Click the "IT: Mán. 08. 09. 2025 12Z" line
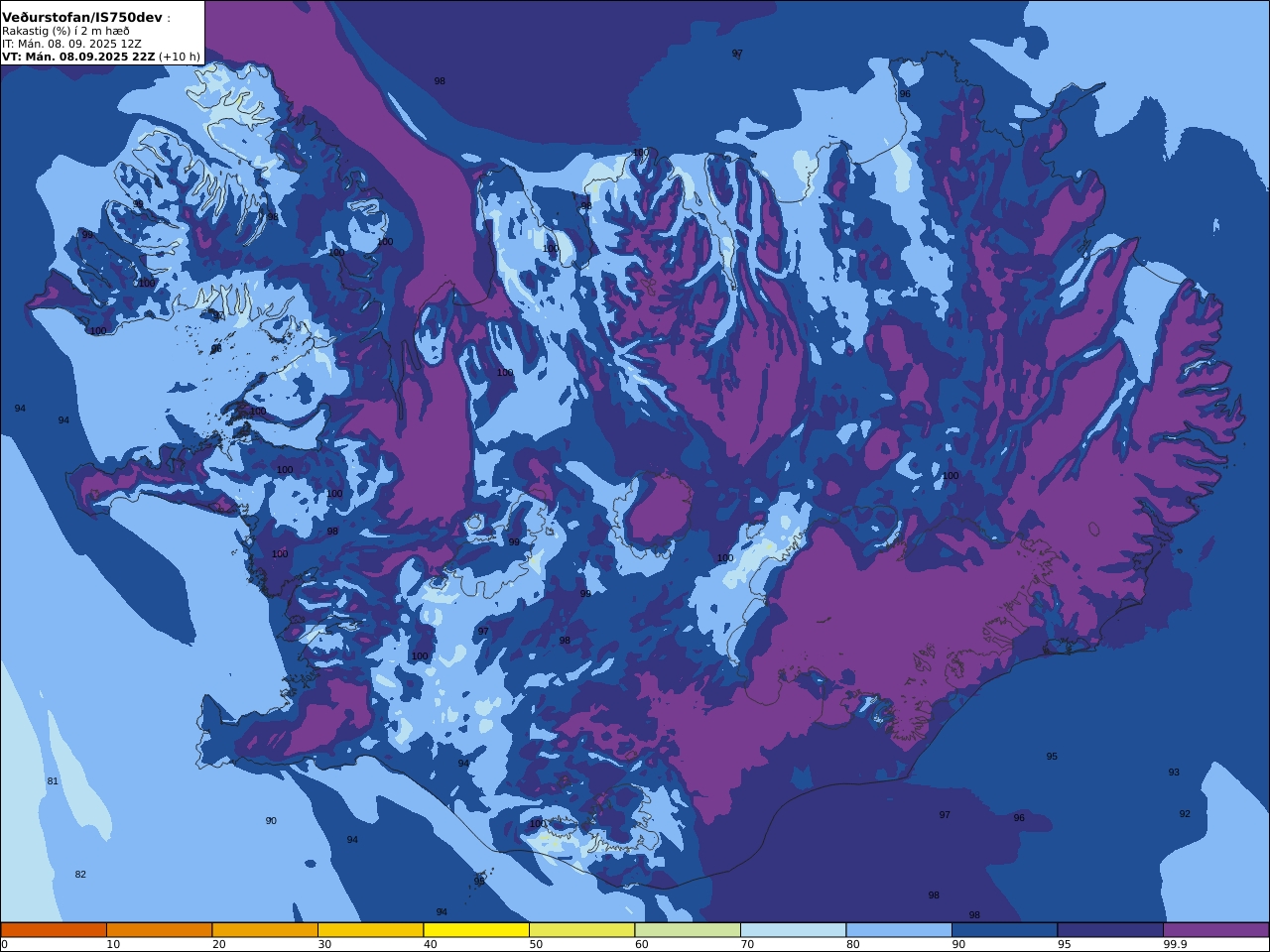This screenshot has width=1270, height=952. 71,44
